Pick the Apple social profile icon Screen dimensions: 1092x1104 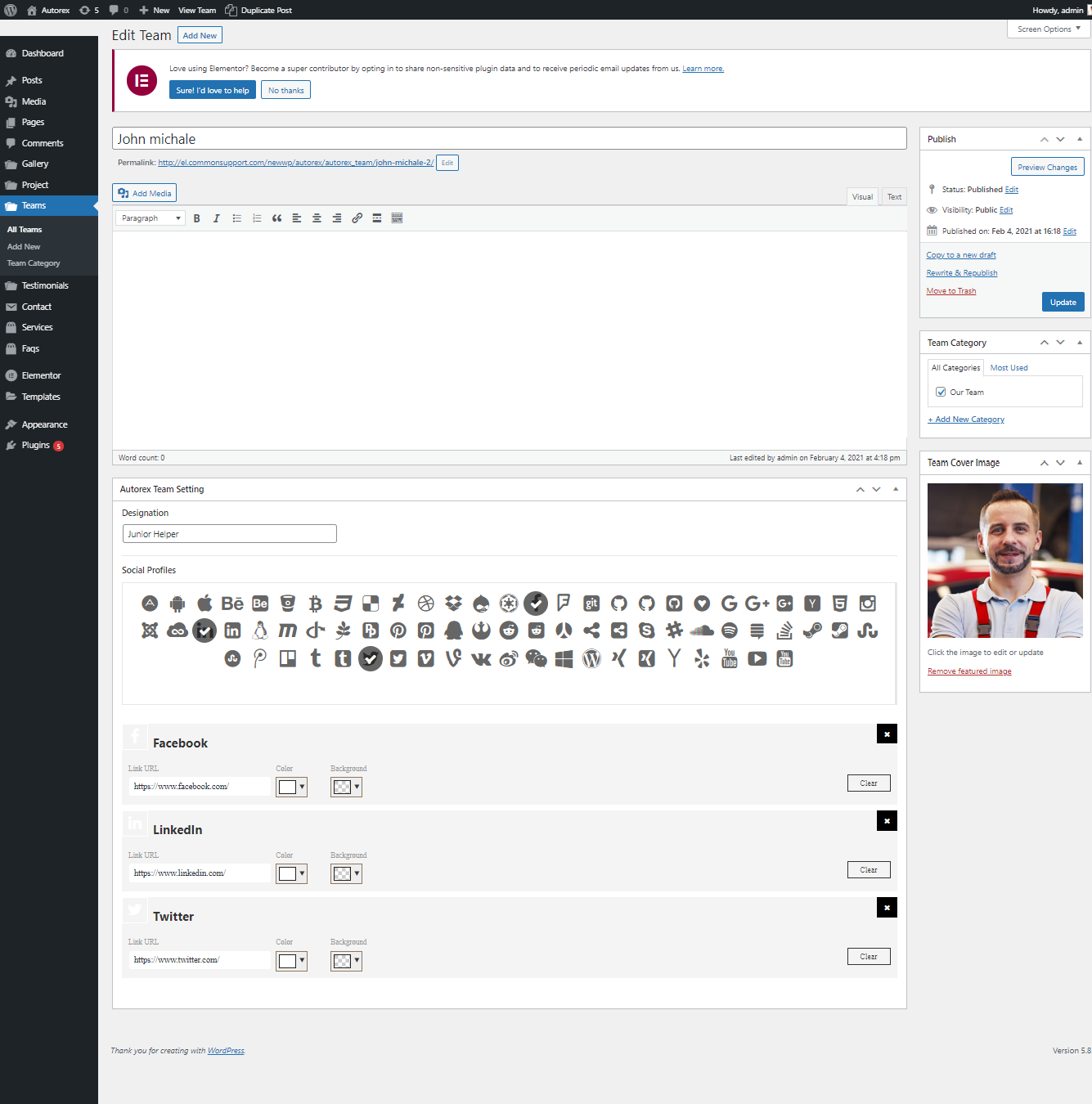coord(204,604)
